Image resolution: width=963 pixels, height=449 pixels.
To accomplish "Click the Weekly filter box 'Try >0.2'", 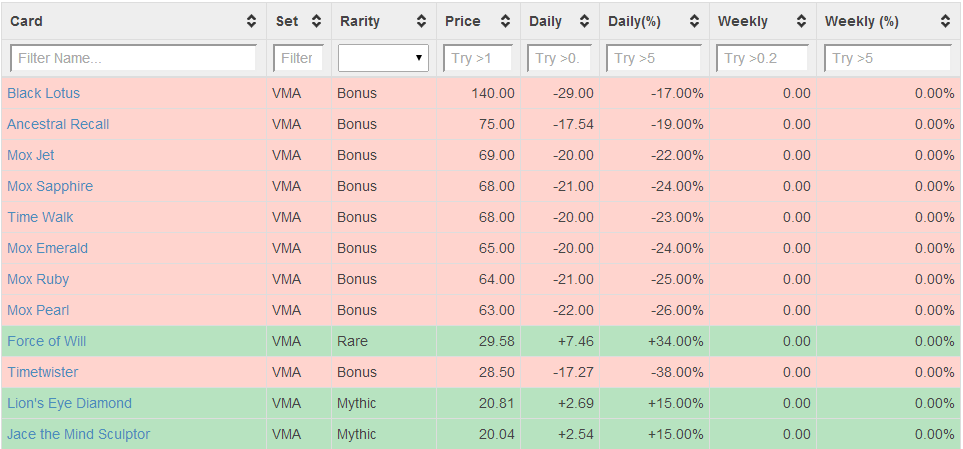I will 762,58.
